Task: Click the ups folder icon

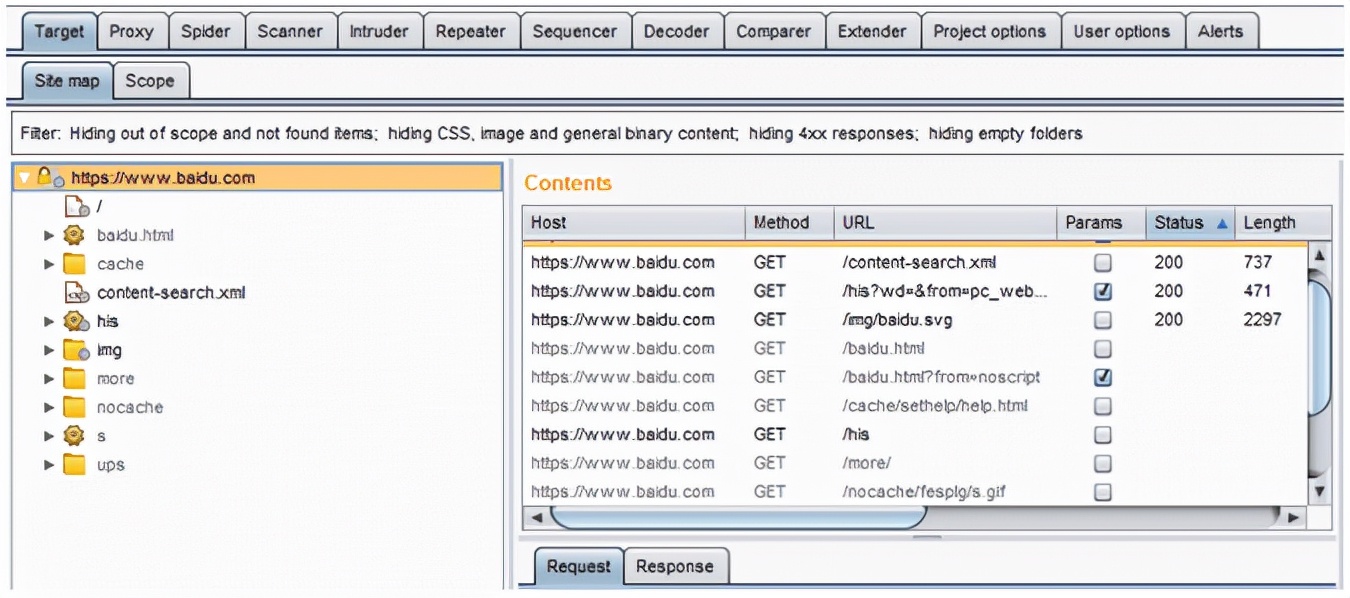Action: point(74,465)
